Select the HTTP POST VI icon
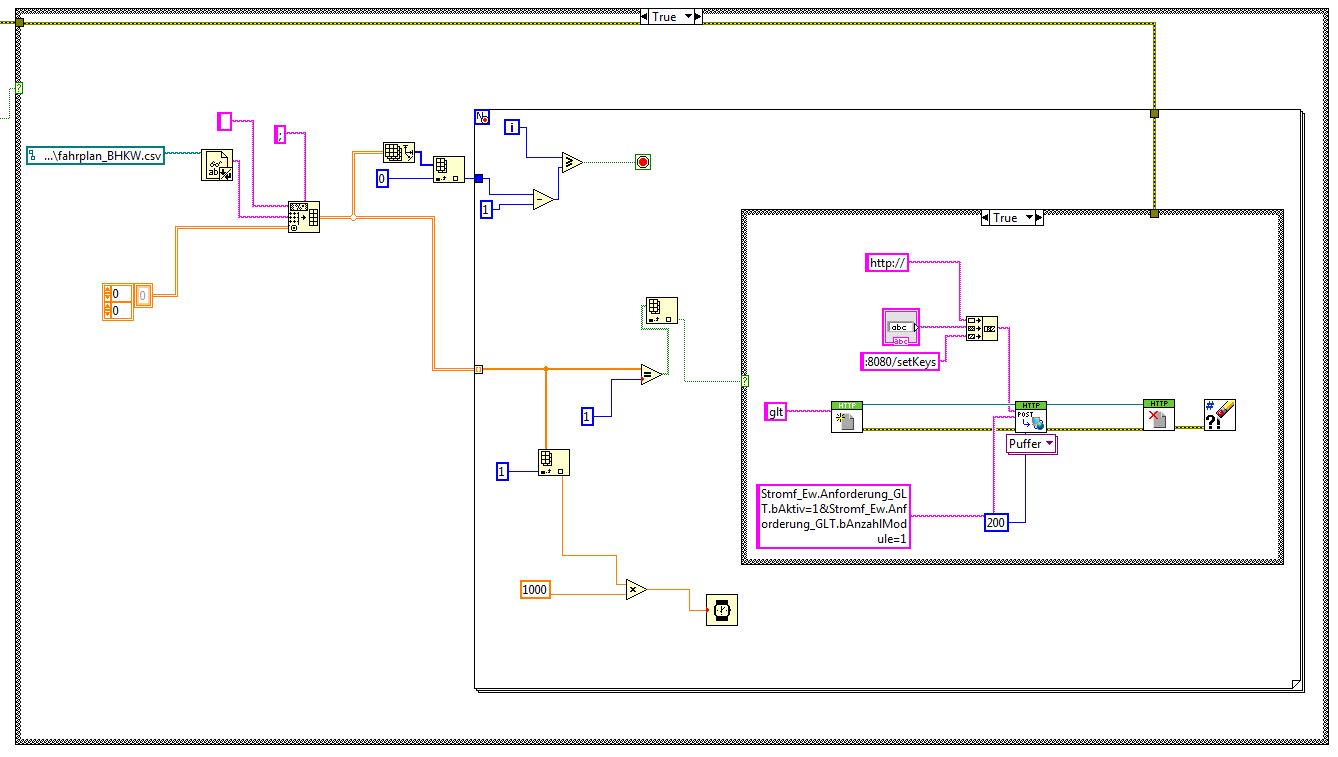 pos(1030,416)
